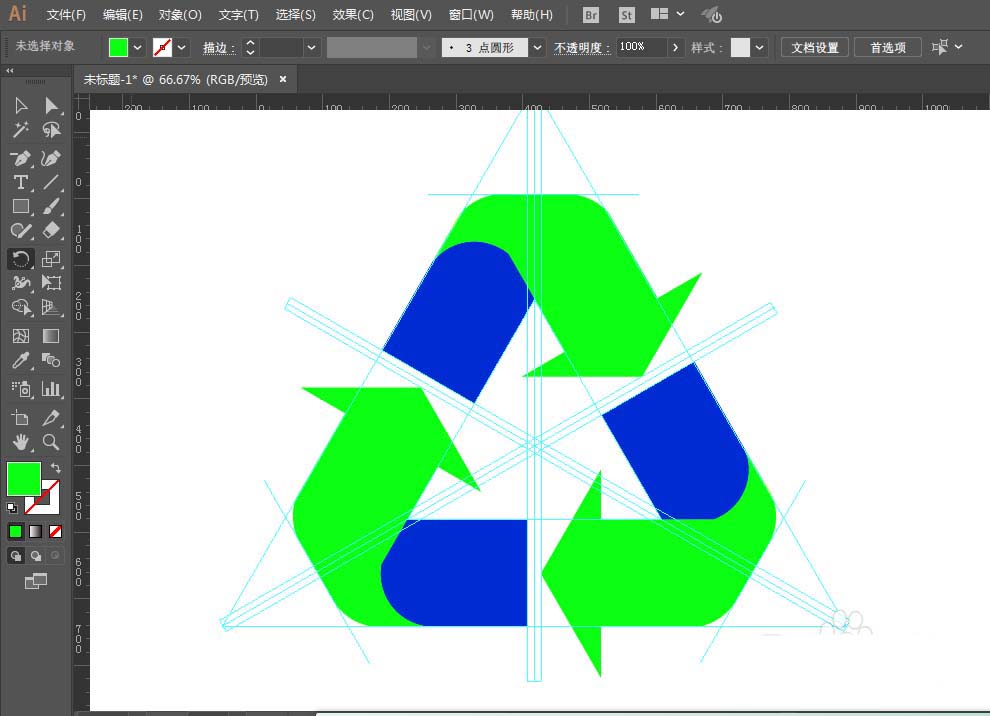Open the 对象(O) menu
990x716 pixels.
click(180, 15)
